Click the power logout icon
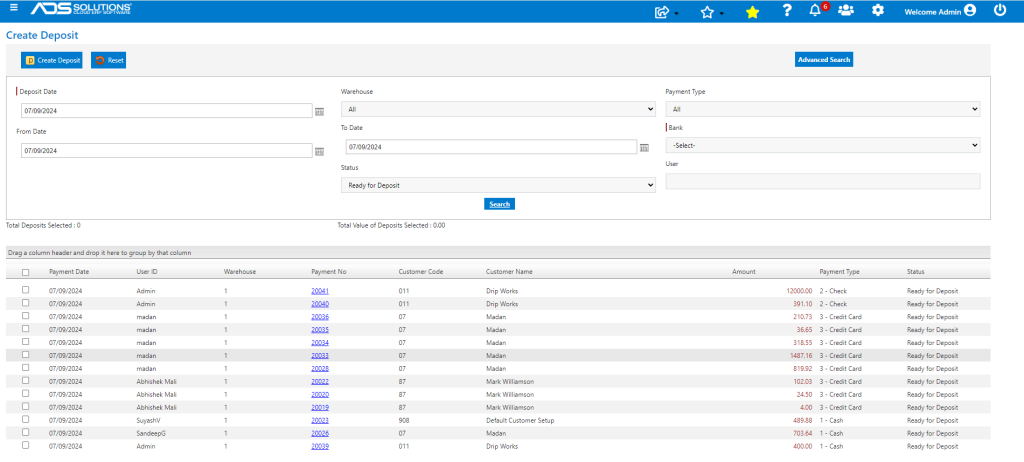The image size is (1024, 462). (x=1000, y=10)
